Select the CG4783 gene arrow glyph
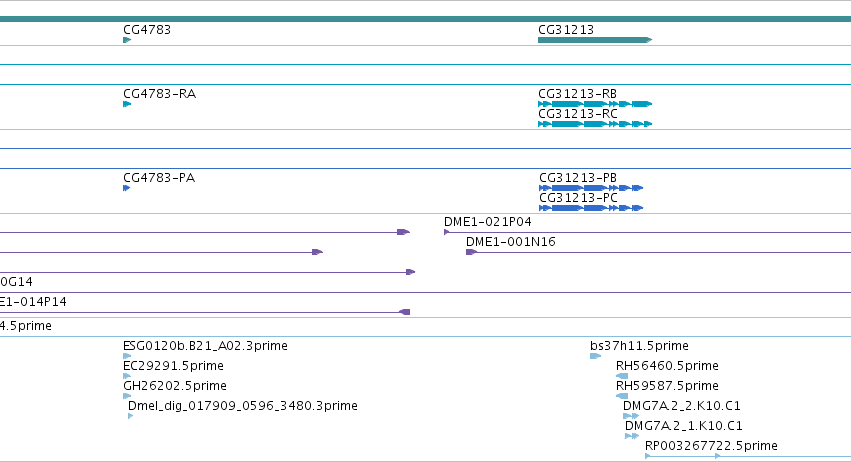Viewport: 851px width, 462px height. point(127,40)
